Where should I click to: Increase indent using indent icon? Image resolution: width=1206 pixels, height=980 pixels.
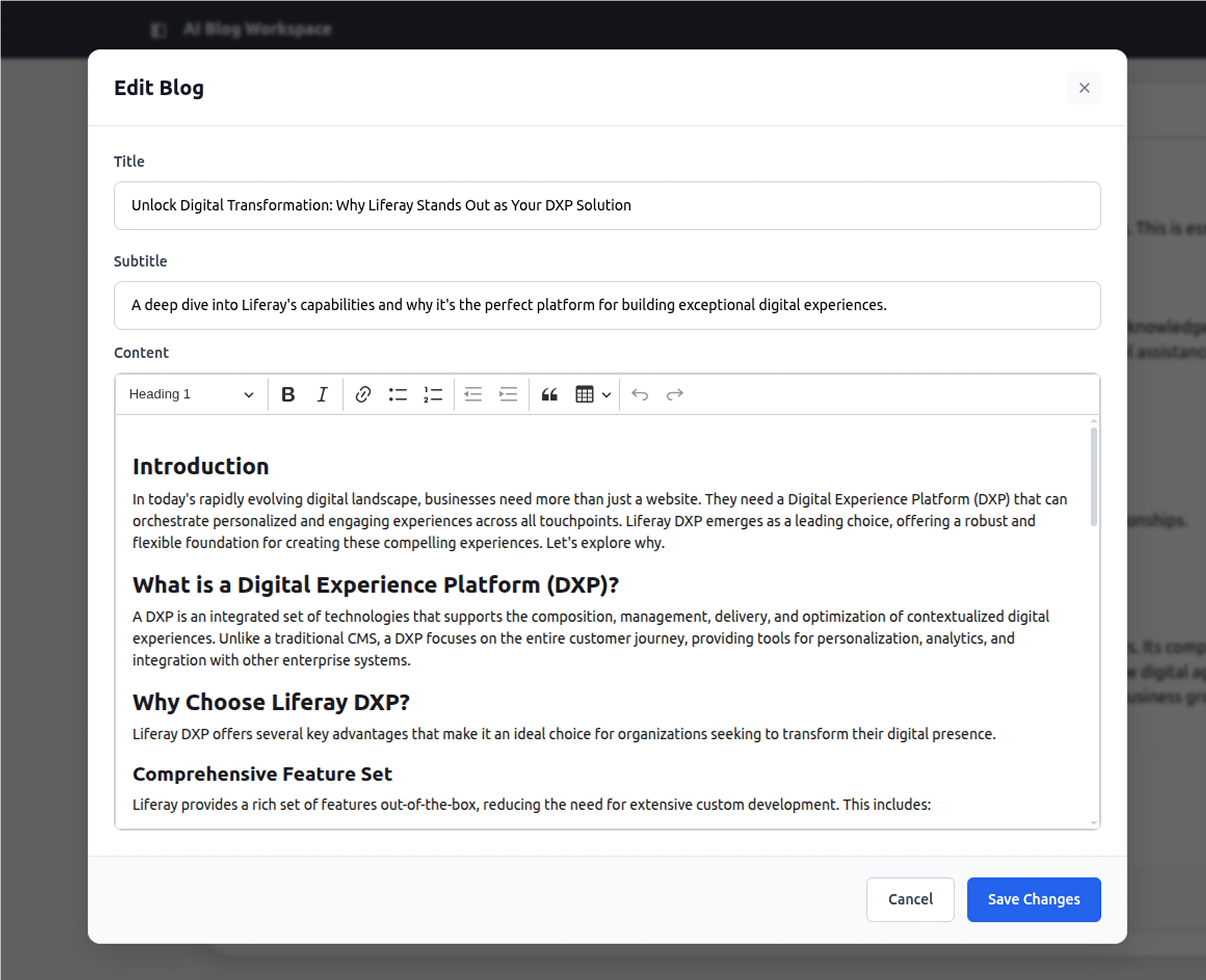[508, 394]
